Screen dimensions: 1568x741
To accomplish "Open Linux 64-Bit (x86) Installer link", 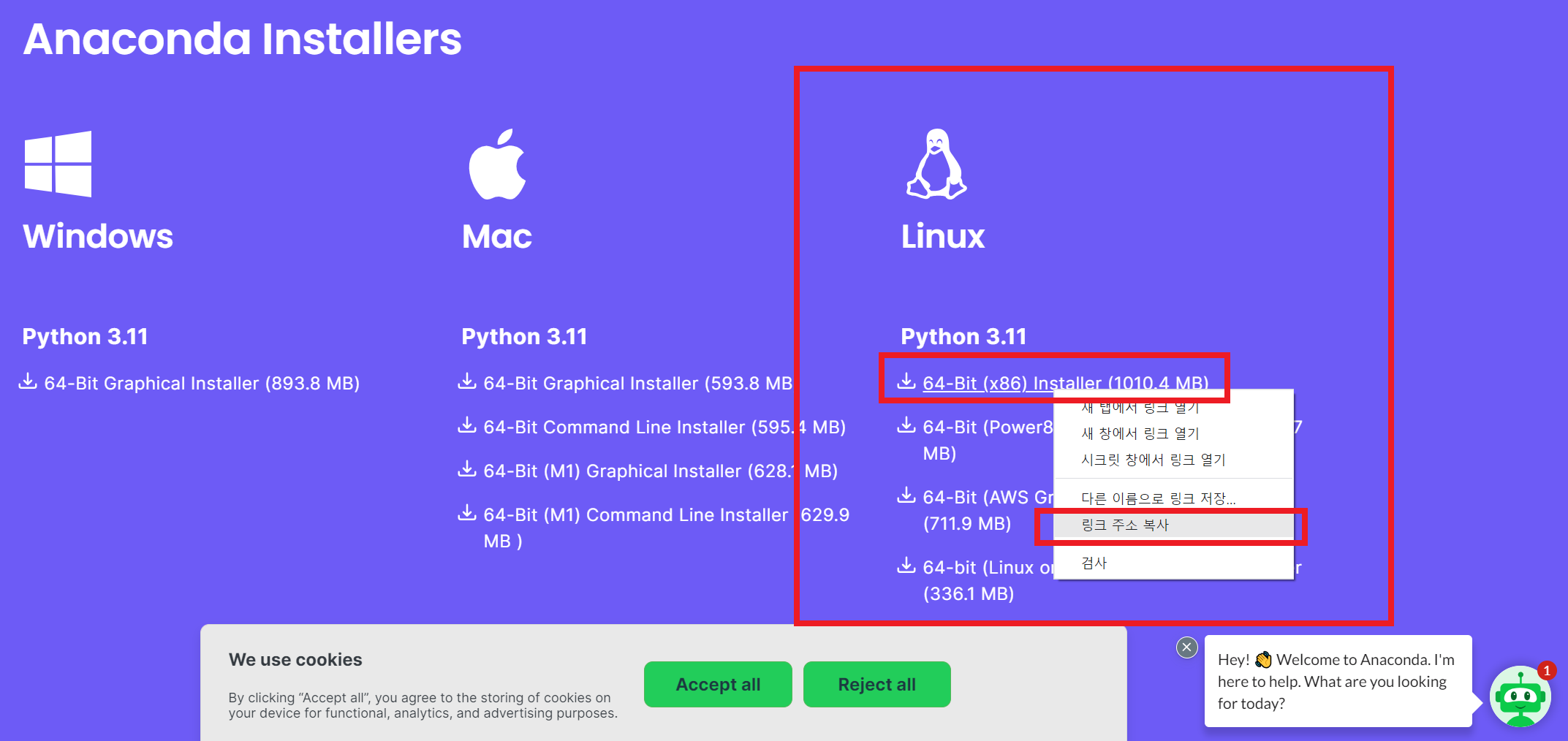I will (1065, 383).
